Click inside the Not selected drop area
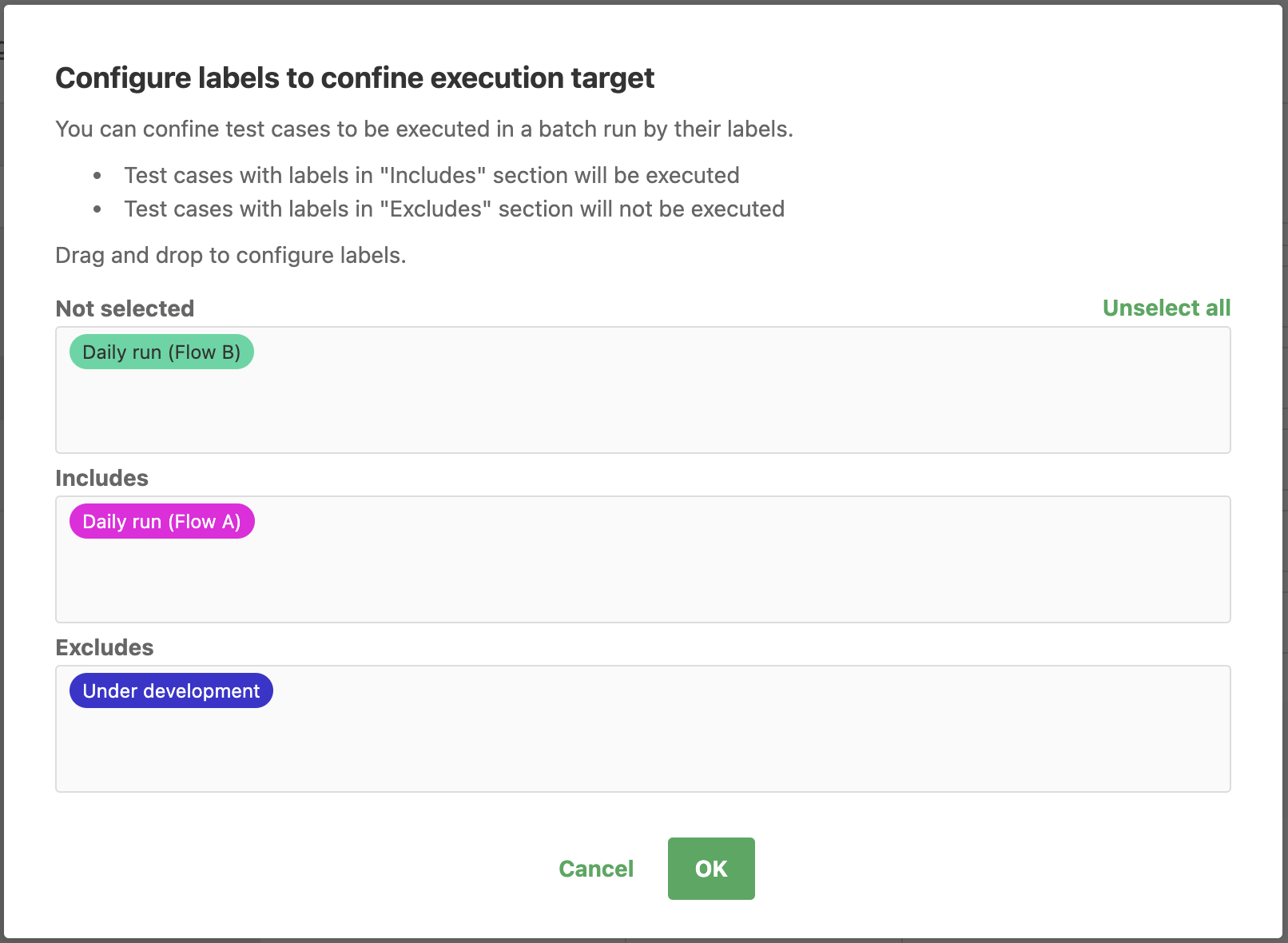 642,390
